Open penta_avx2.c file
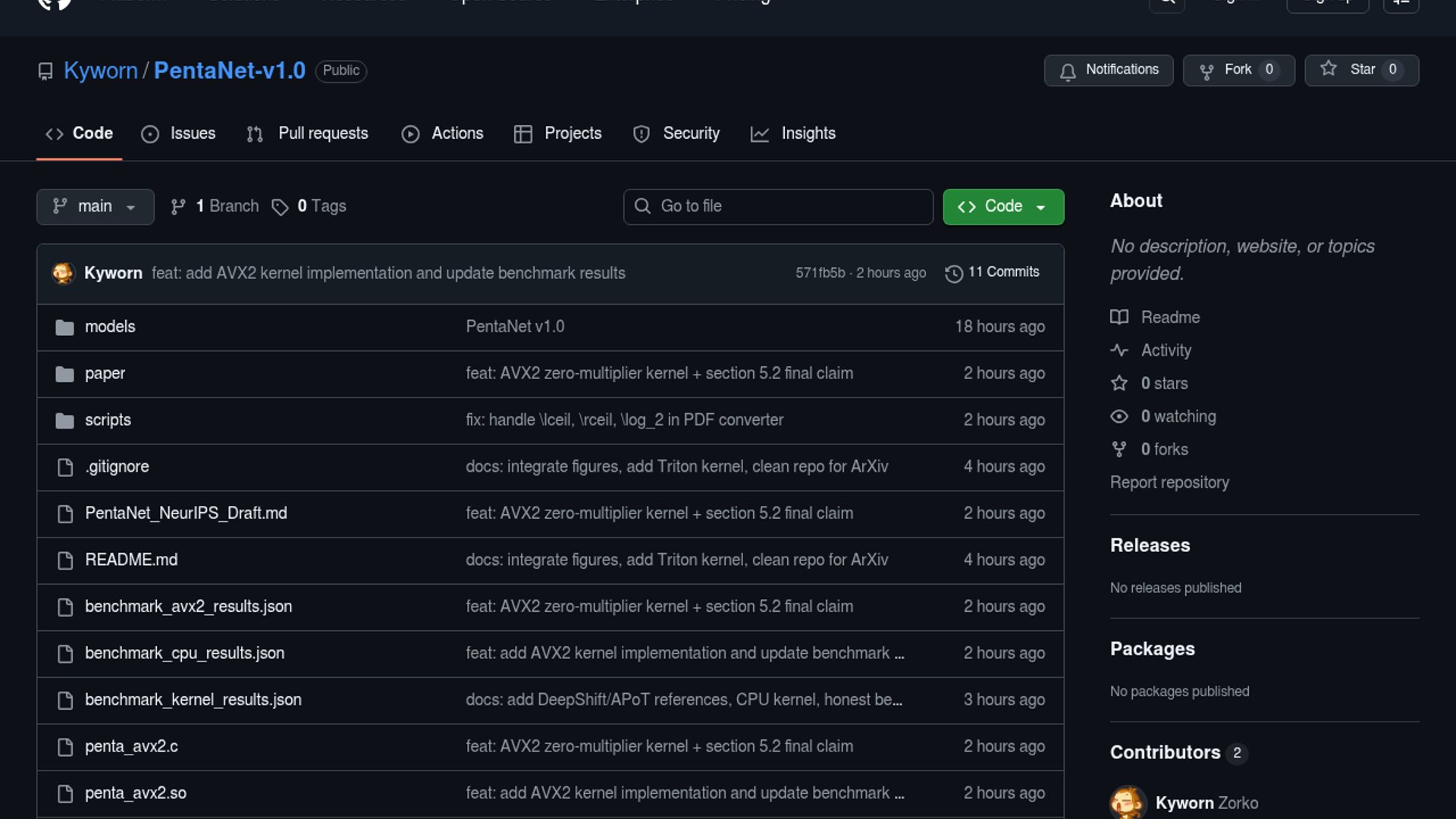The image size is (1456, 819). (131, 747)
